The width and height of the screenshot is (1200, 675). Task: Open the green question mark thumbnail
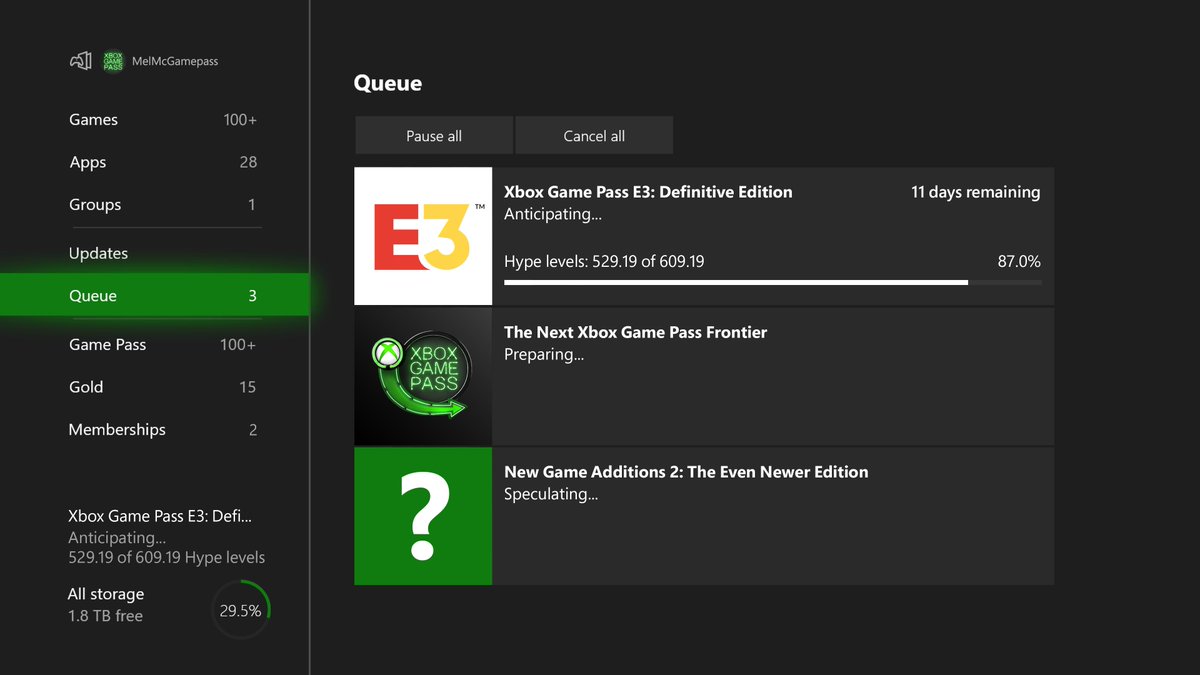(423, 516)
